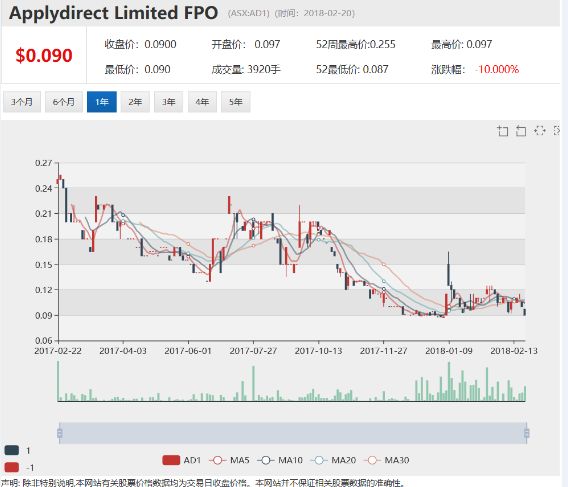Switch chart to the 4年 range
The image size is (568, 487).
pyautogui.click(x=202, y=102)
